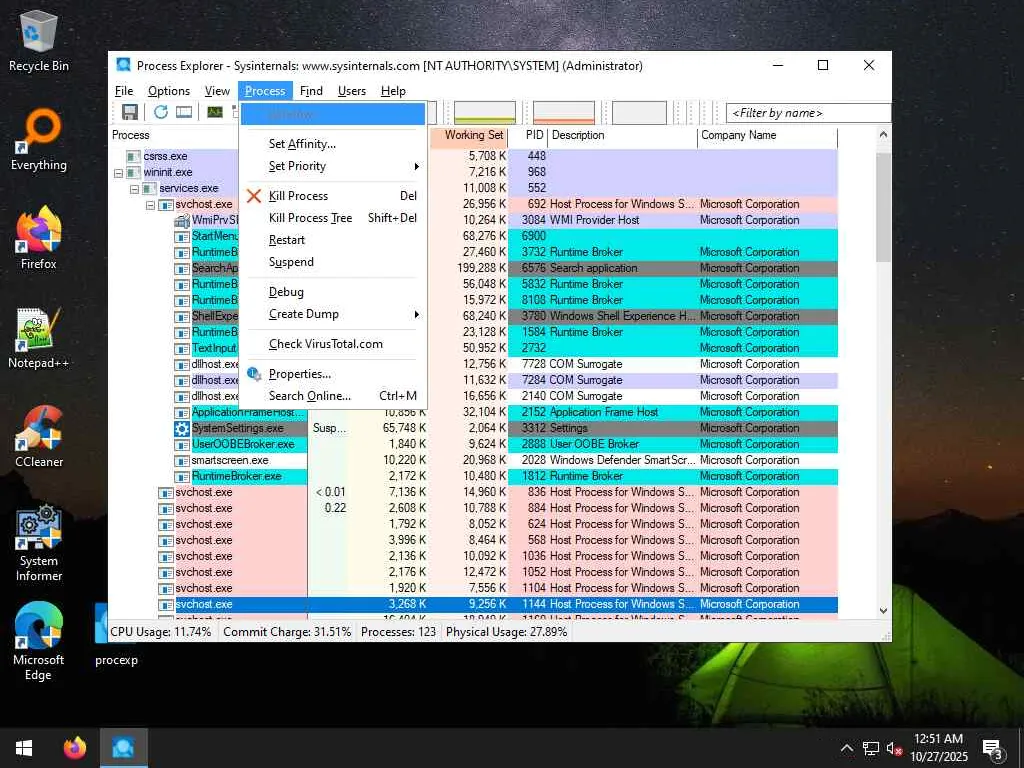1024x768 pixels.
Task: Click the WmiPrvSE process icon
Action: click(182, 220)
